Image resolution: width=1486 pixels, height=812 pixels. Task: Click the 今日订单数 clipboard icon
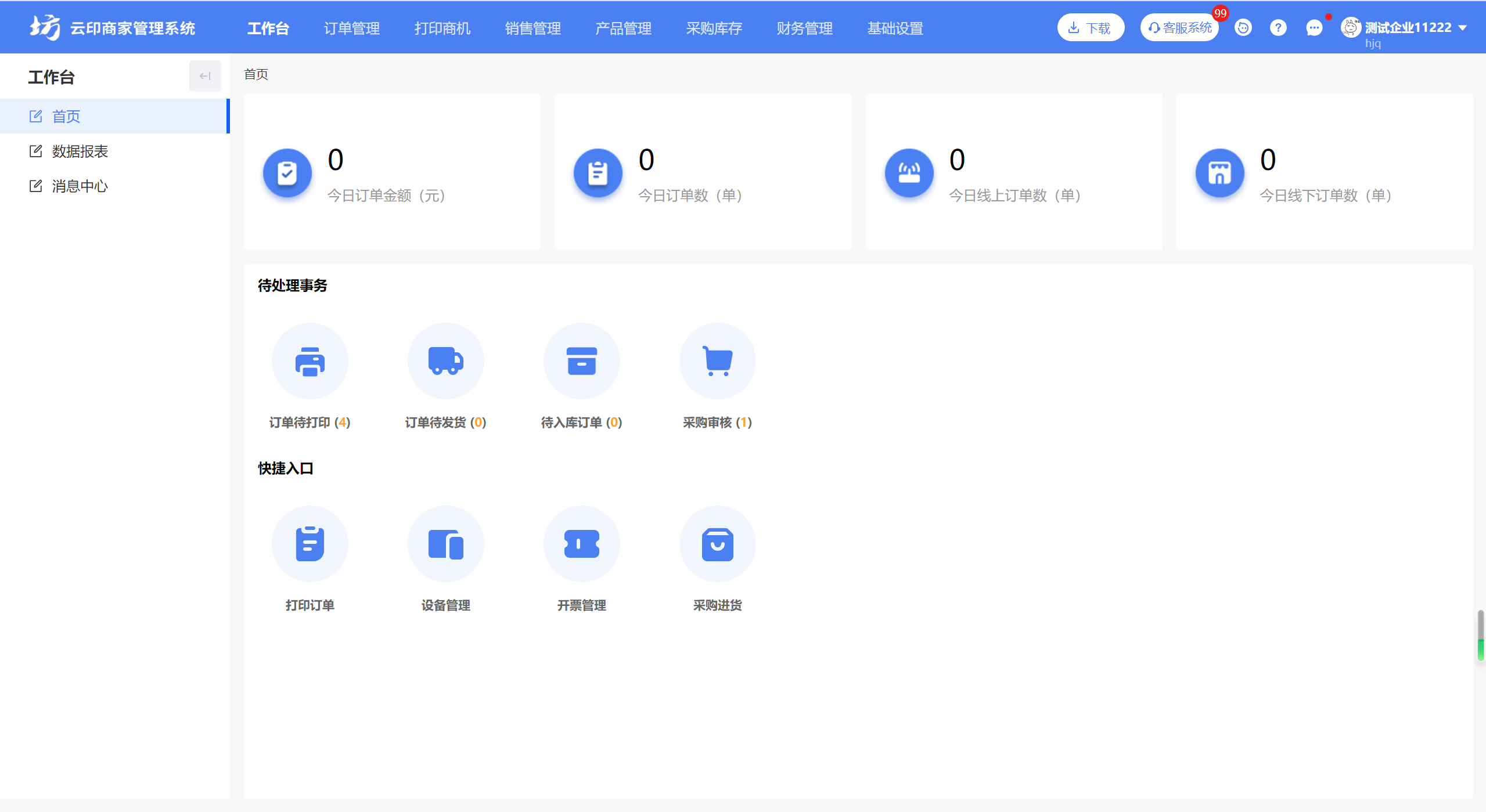coord(598,172)
